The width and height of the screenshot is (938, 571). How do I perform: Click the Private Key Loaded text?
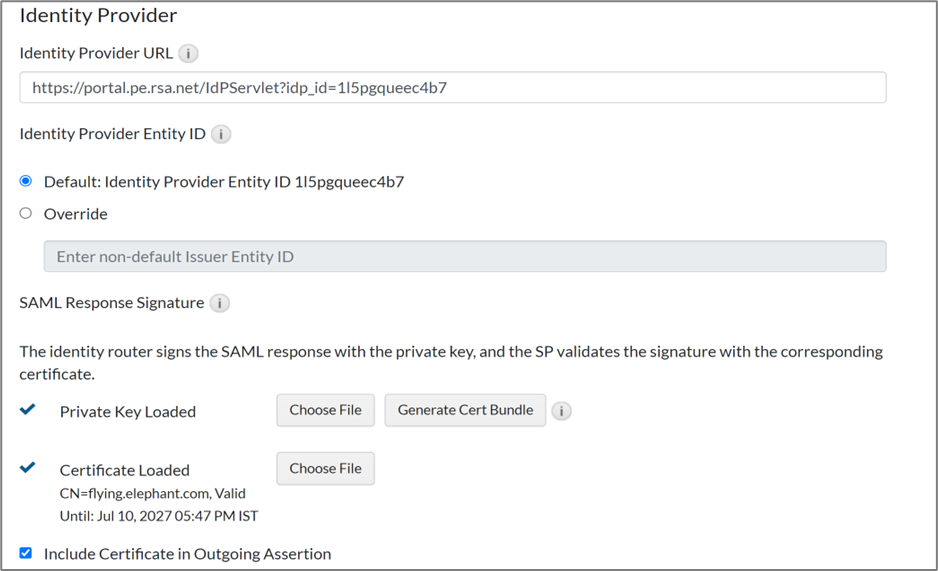click(x=128, y=412)
